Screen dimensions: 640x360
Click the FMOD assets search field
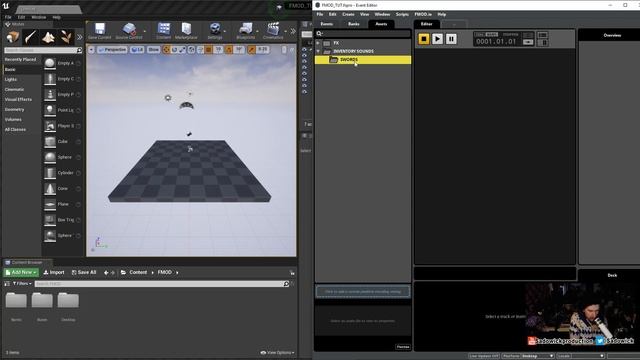[363, 33]
